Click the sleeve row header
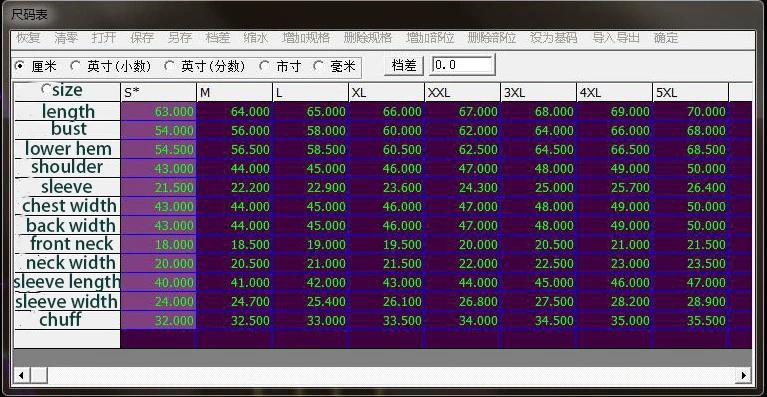The height and width of the screenshot is (397, 767). (68, 187)
